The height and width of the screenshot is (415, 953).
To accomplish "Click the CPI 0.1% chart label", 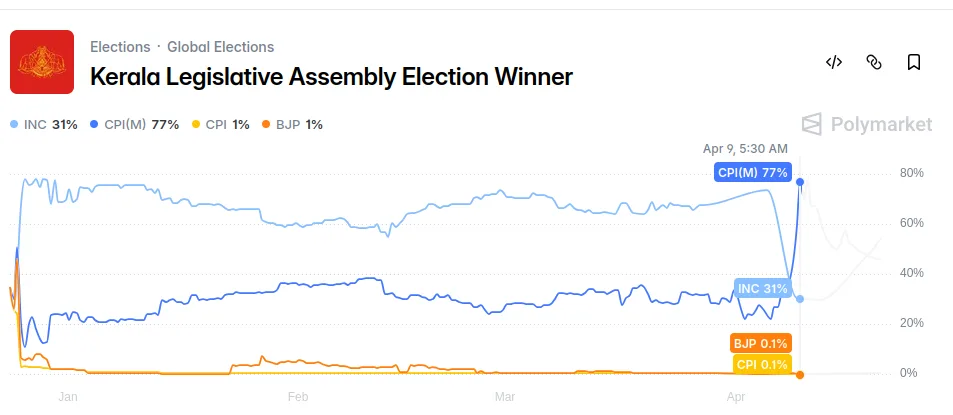I will click(x=761, y=365).
